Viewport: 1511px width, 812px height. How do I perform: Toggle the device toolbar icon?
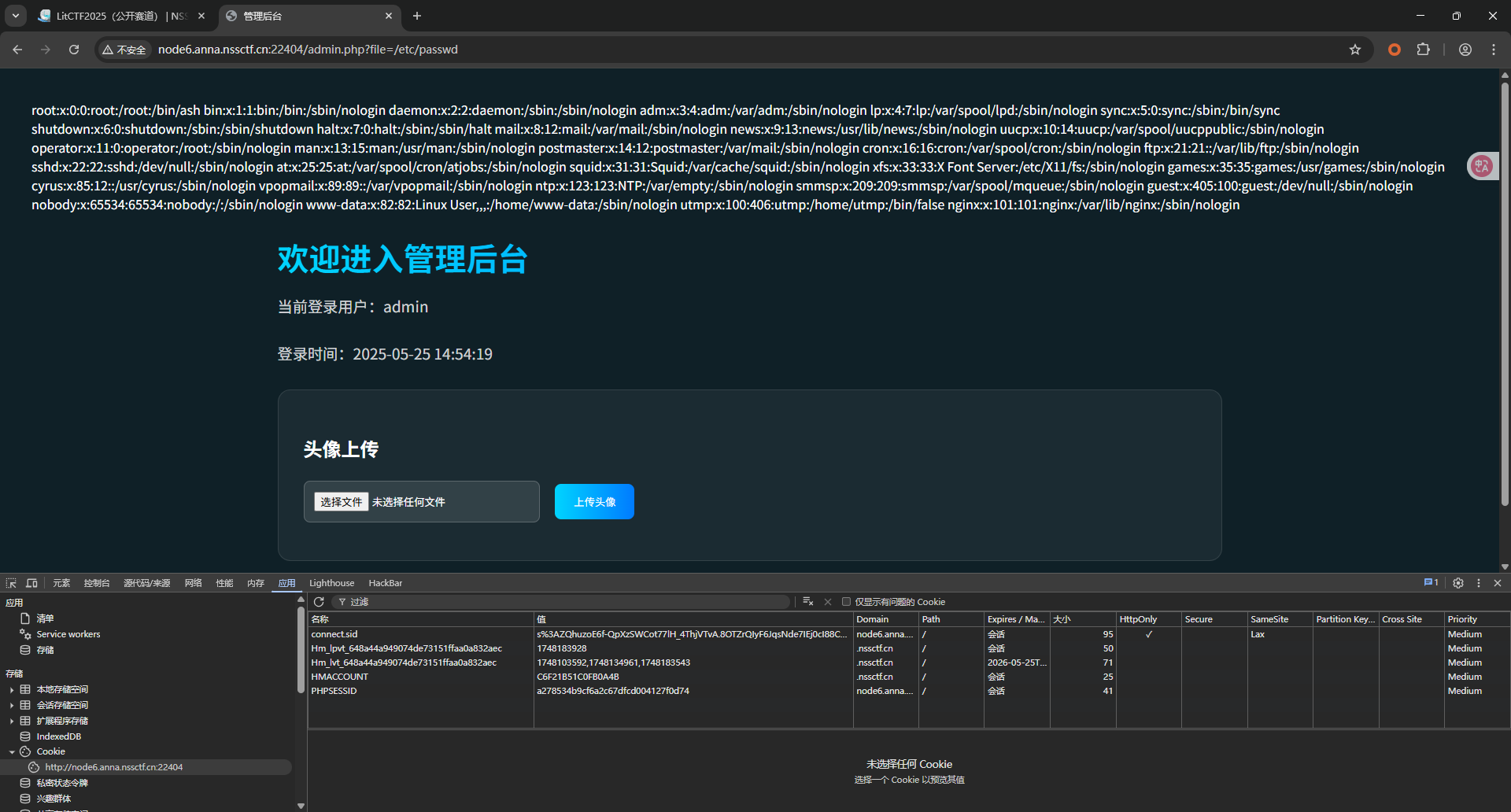click(31, 583)
